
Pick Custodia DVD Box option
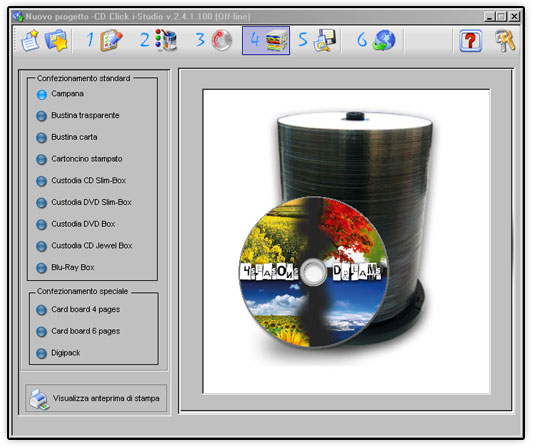(76, 225)
